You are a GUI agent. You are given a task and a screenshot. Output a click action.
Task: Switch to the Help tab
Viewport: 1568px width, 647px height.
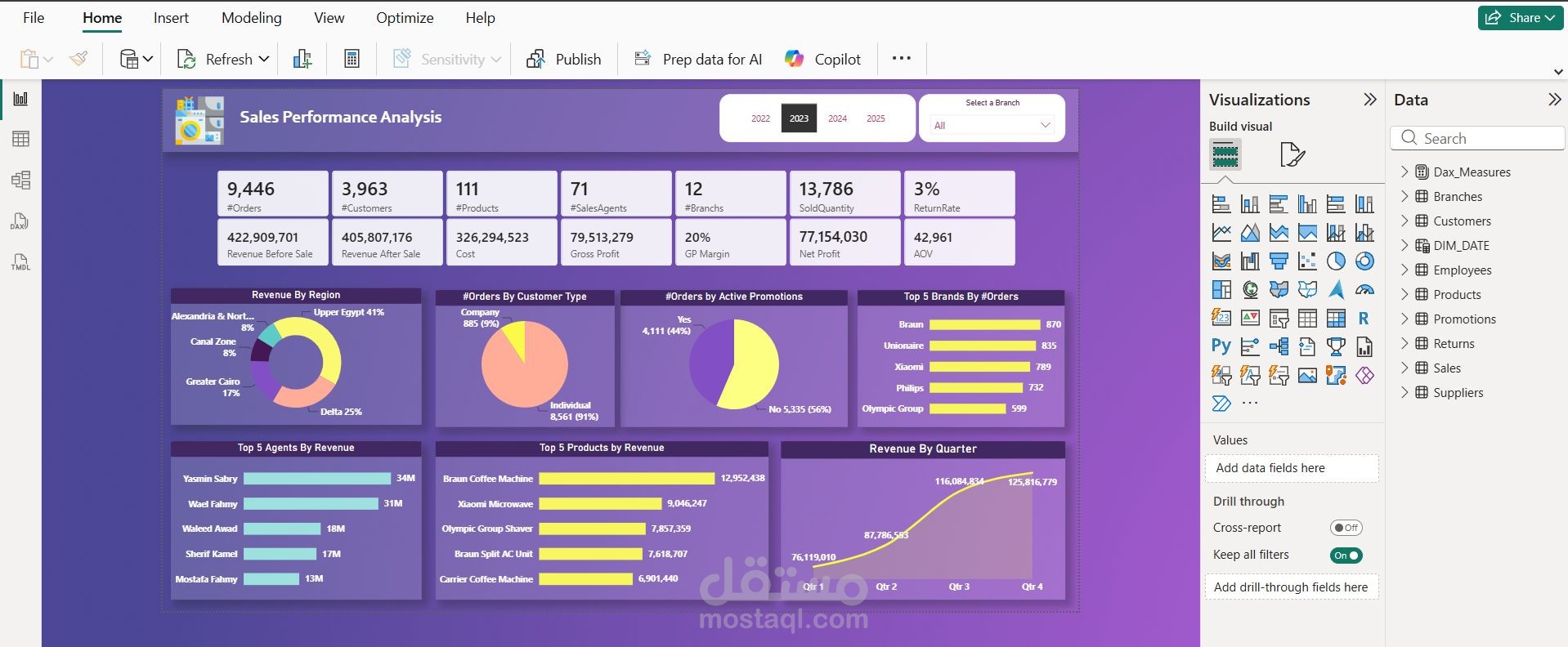click(x=480, y=17)
